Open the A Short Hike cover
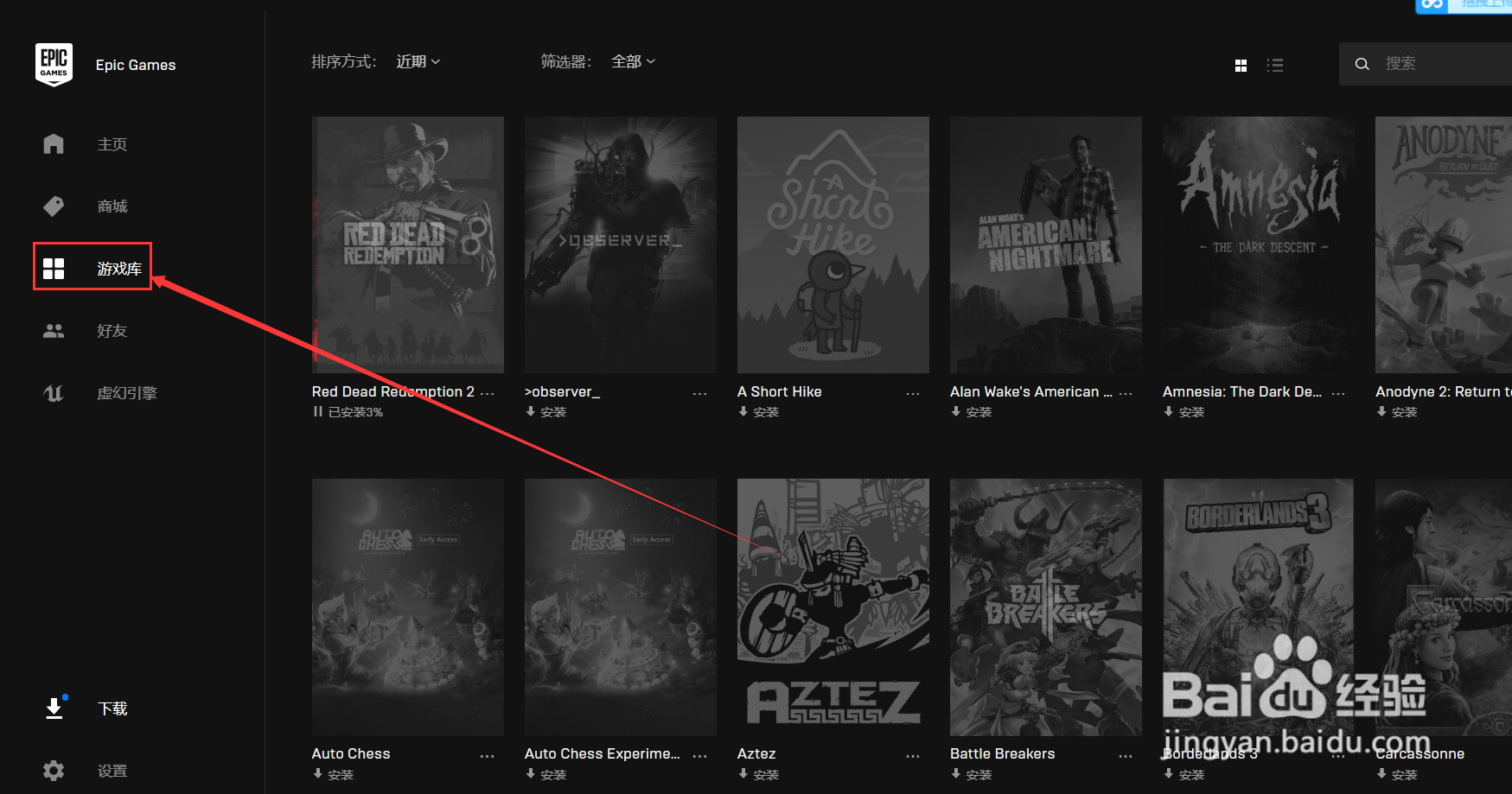The image size is (1512, 794). [x=833, y=245]
